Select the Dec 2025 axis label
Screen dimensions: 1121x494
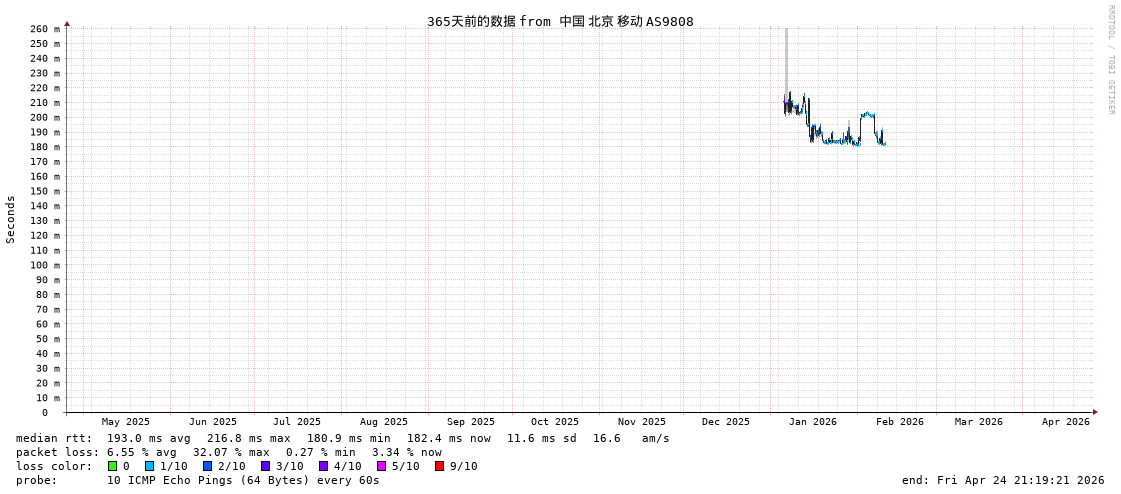click(x=725, y=422)
